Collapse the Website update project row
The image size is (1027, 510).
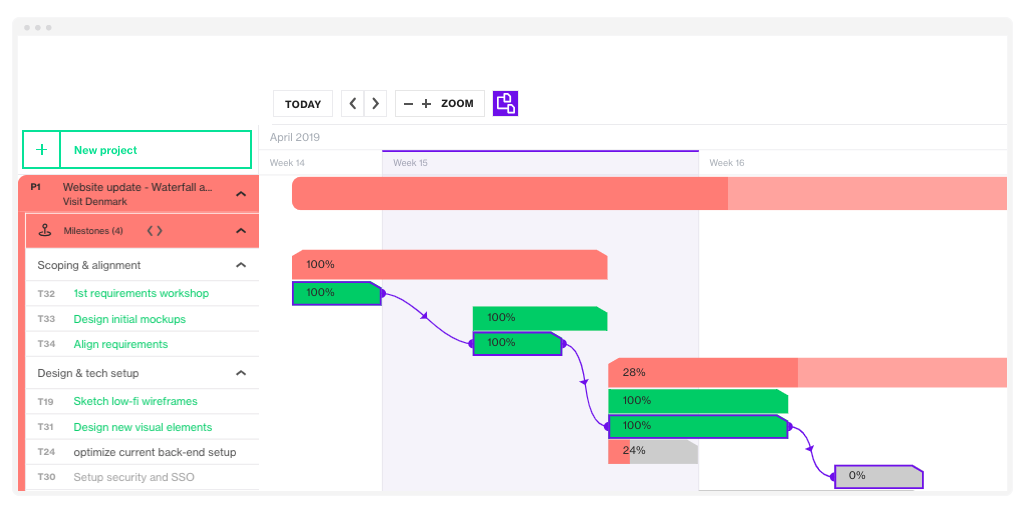[241, 194]
